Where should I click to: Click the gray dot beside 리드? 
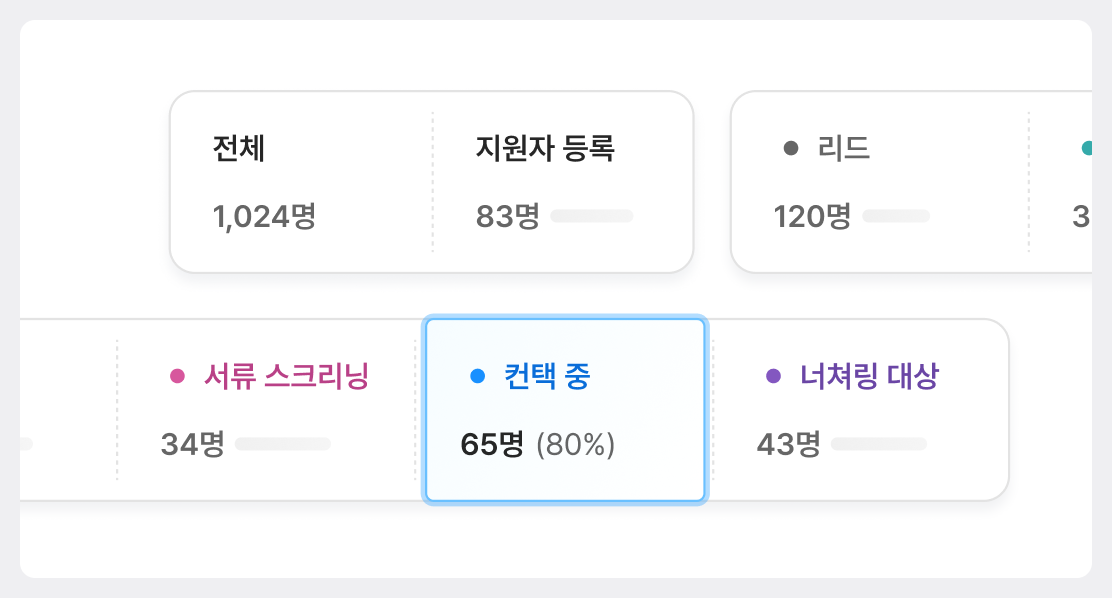(791, 149)
